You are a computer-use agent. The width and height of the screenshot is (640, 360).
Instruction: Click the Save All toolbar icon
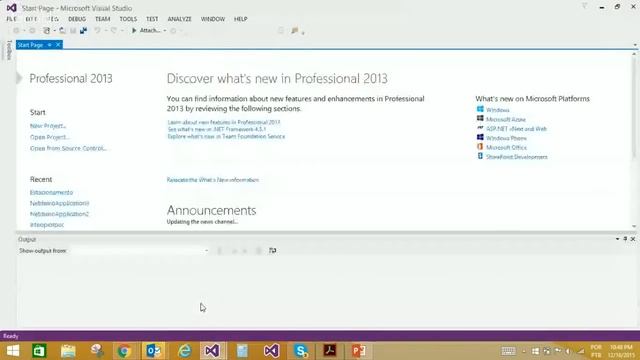click(83, 31)
